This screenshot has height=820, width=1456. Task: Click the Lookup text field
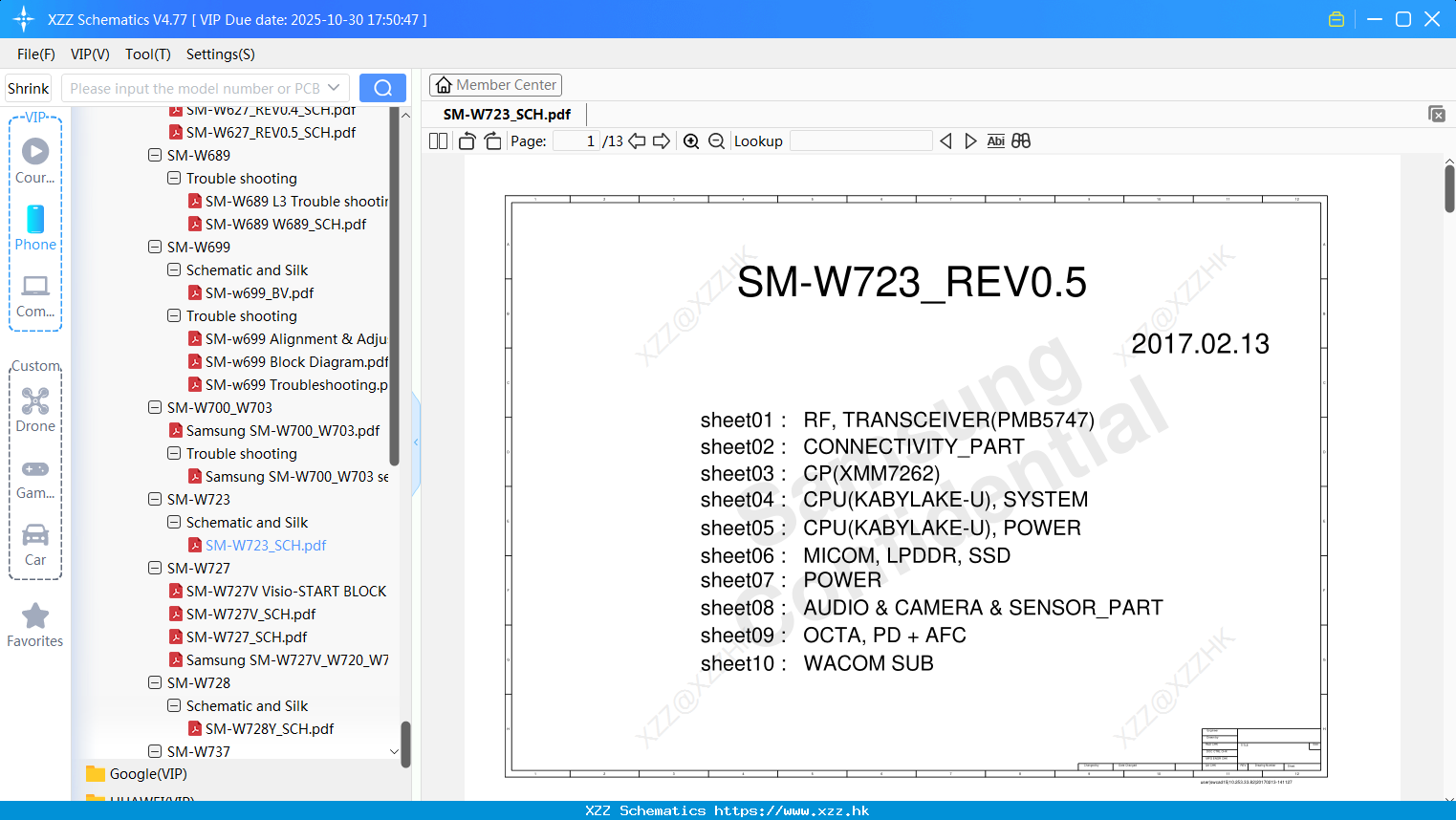click(860, 141)
